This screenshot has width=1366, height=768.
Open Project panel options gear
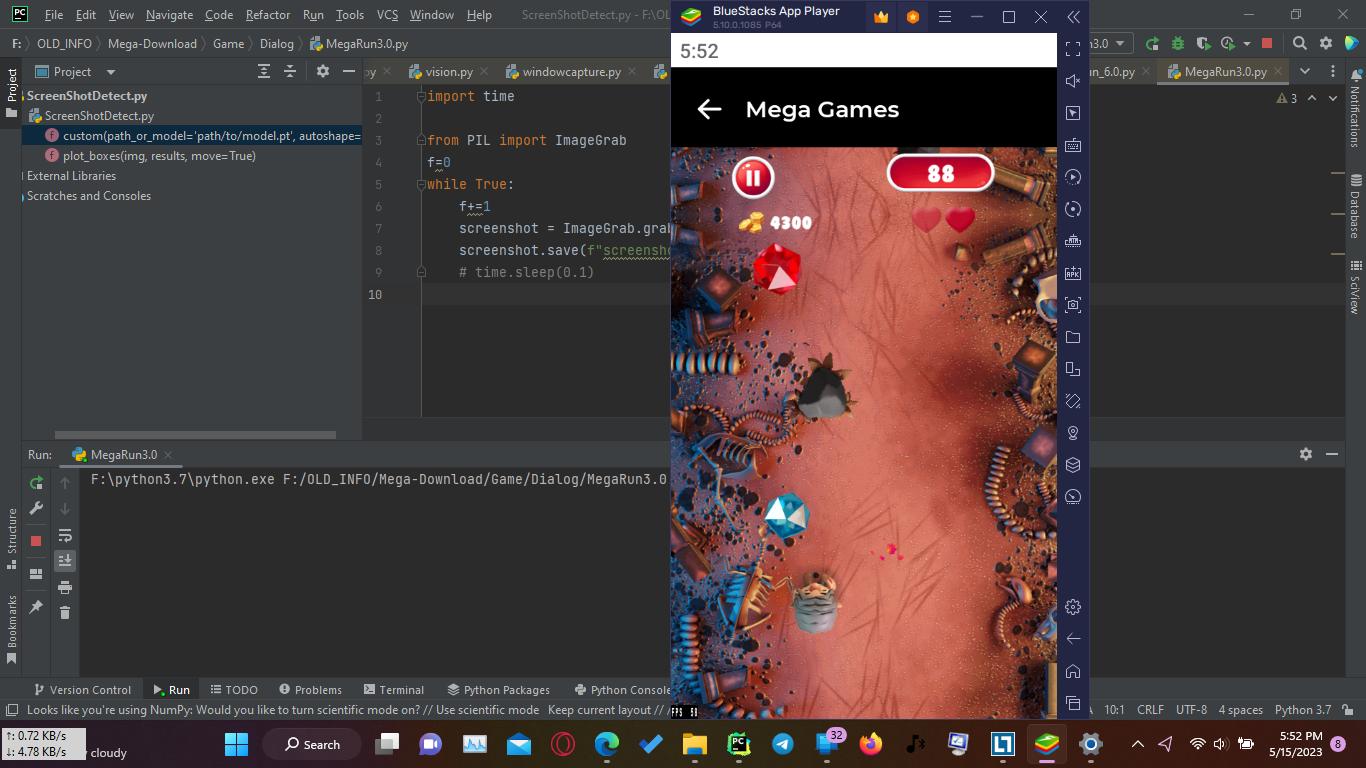tap(322, 71)
